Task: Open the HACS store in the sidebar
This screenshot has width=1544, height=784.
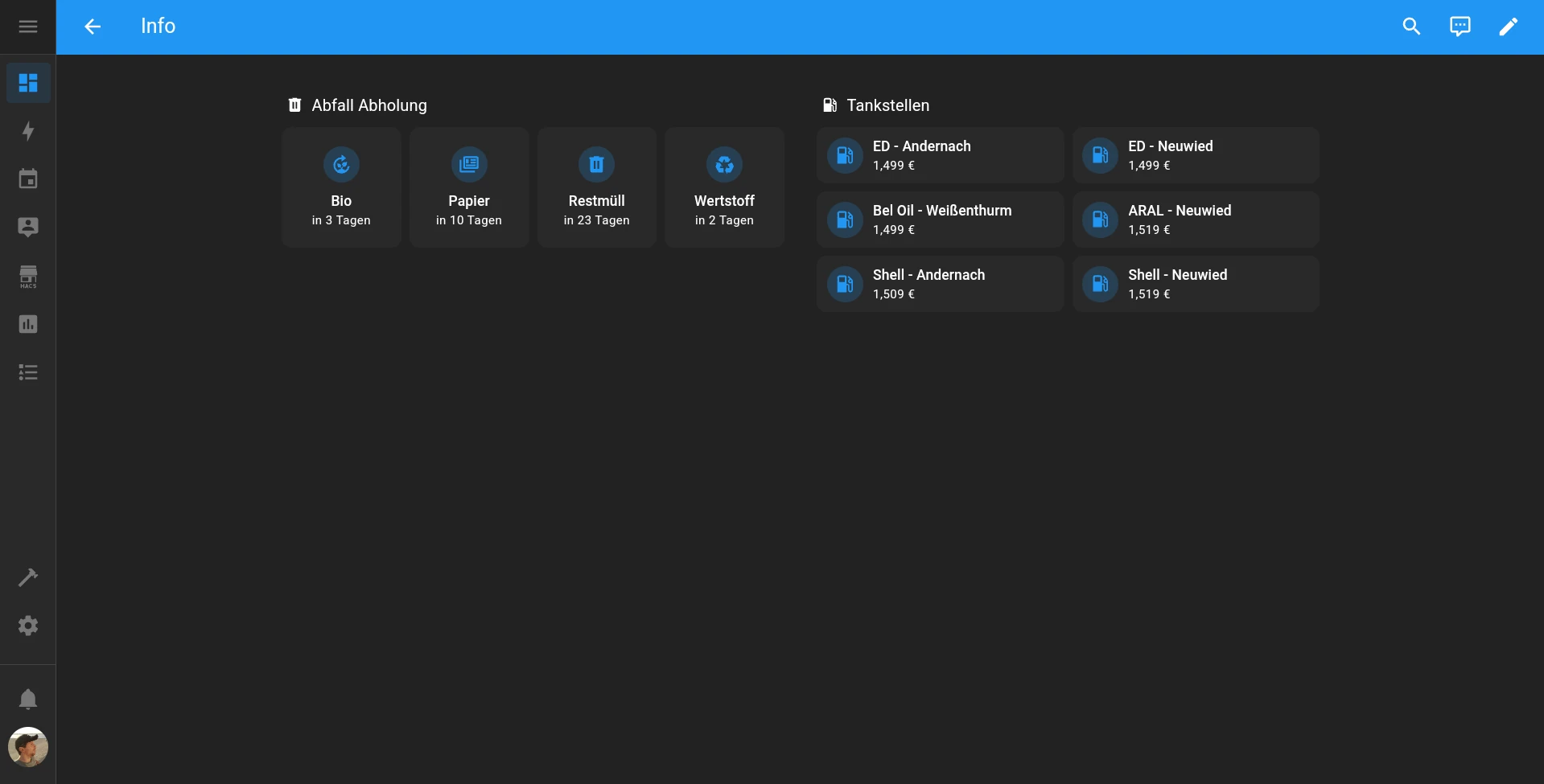Action: [28, 276]
